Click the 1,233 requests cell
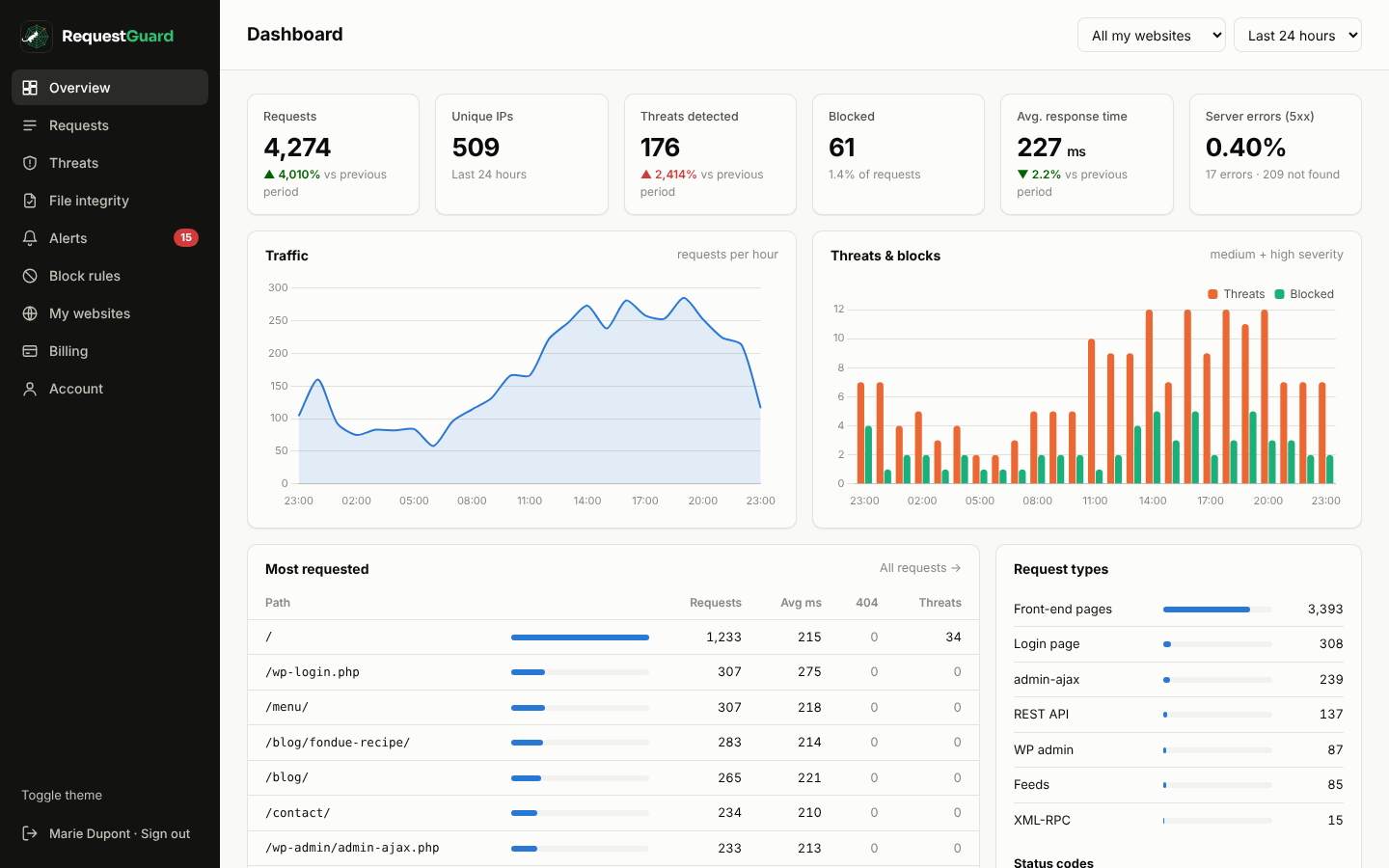 click(723, 637)
